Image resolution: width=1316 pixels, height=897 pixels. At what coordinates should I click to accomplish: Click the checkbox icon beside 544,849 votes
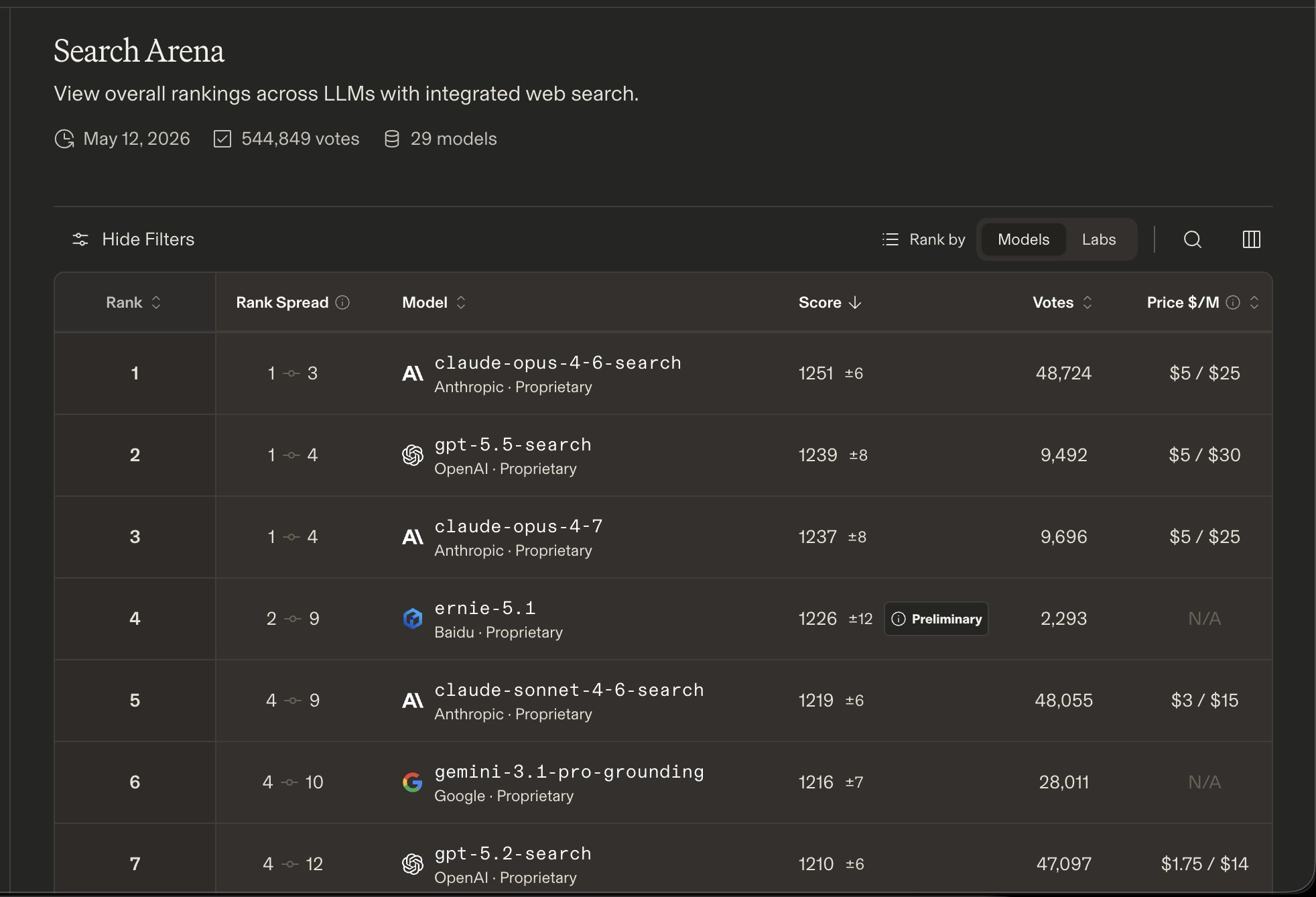click(x=222, y=139)
